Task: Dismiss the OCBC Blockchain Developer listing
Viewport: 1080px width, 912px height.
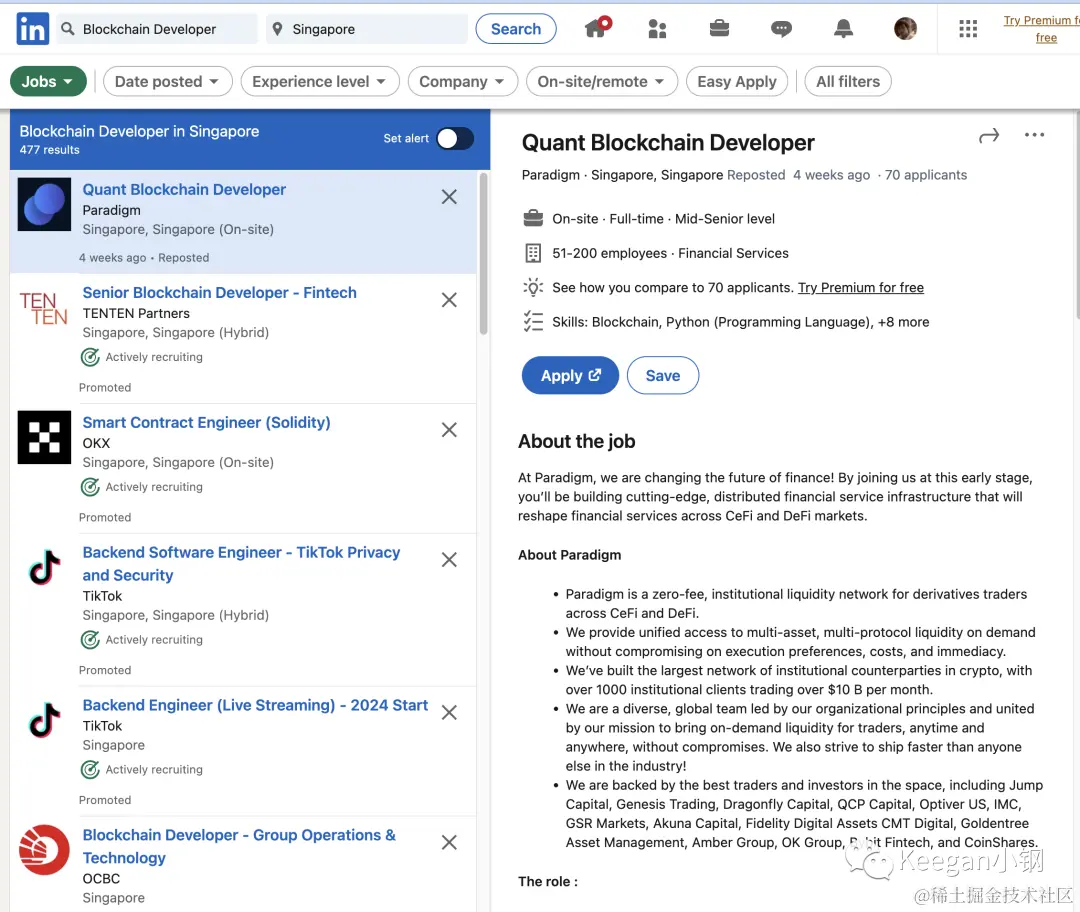Action: [x=449, y=842]
